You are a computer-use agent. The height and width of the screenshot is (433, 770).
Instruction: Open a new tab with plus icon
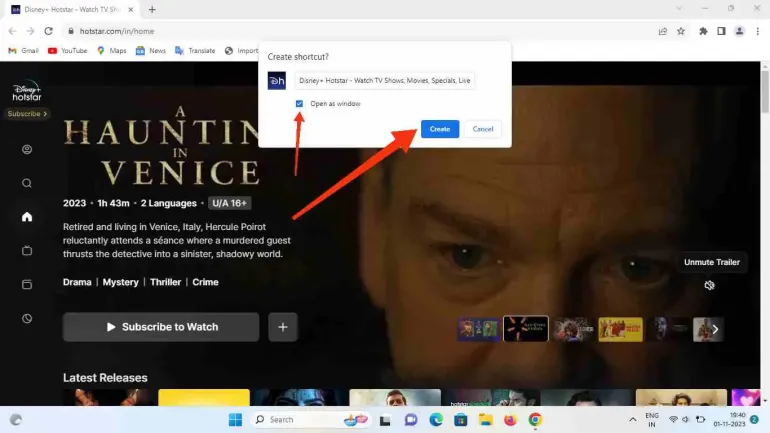(x=152, y=9)
